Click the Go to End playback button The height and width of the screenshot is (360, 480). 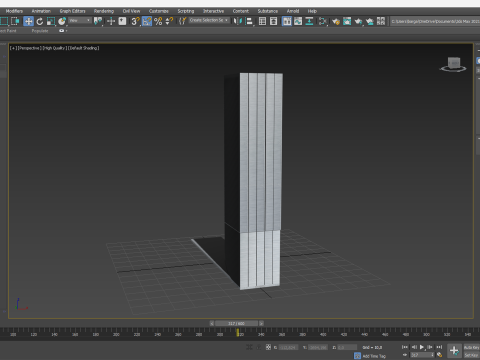coord(439,347)
